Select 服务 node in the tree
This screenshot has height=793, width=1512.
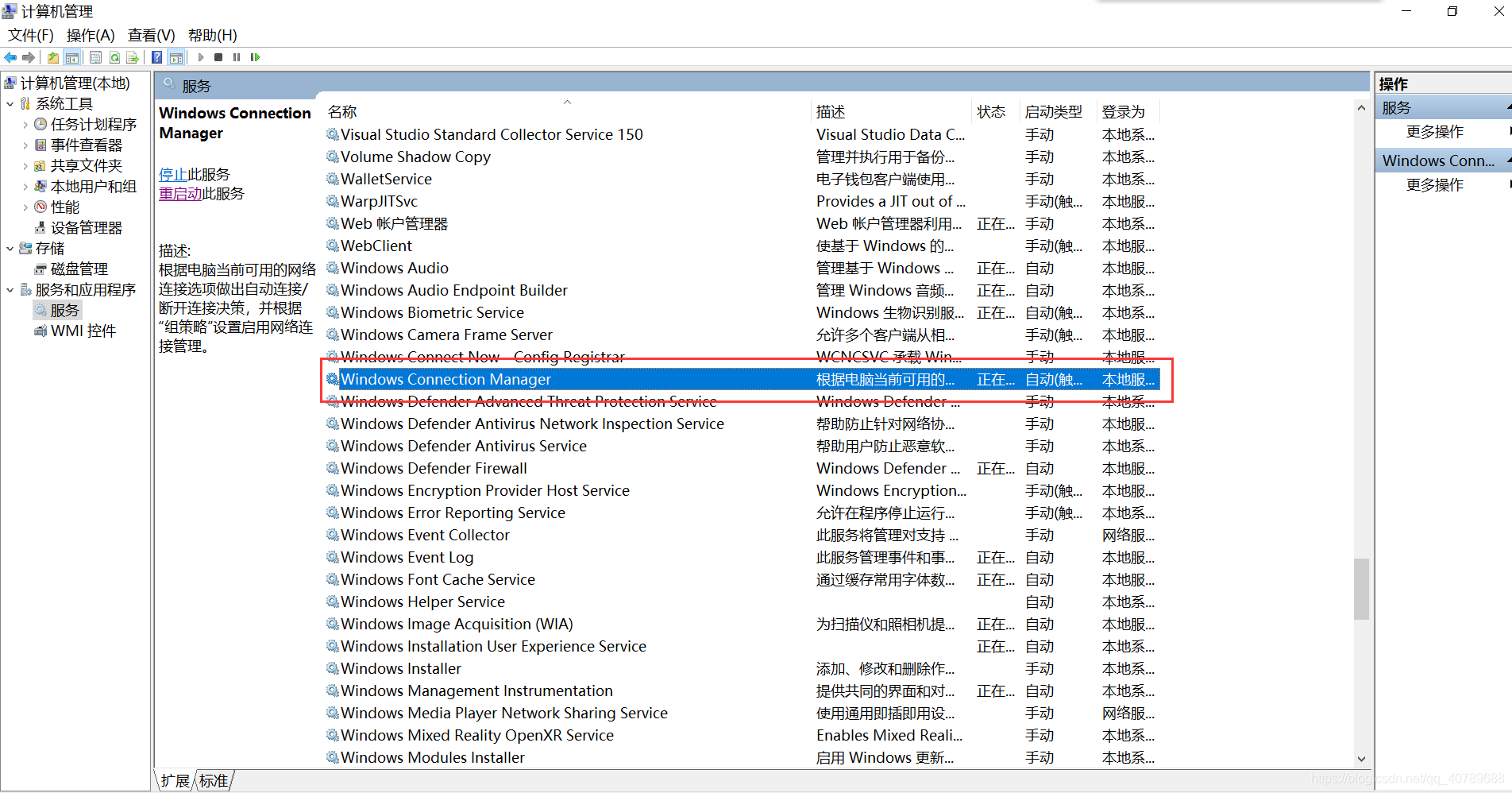click(x=64, y=310)
